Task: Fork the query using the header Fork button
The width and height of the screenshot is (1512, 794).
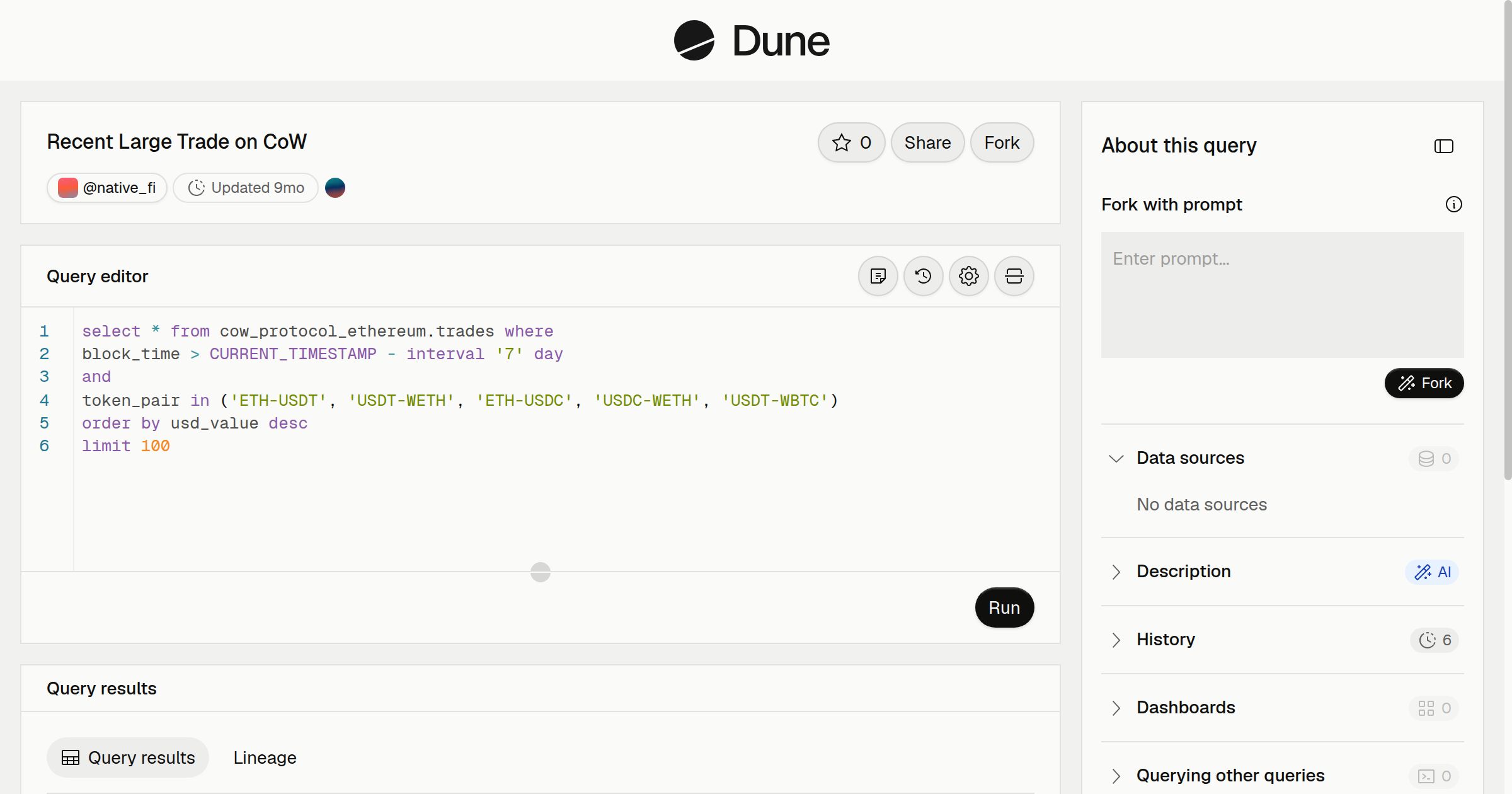Action: (1002, 142)
